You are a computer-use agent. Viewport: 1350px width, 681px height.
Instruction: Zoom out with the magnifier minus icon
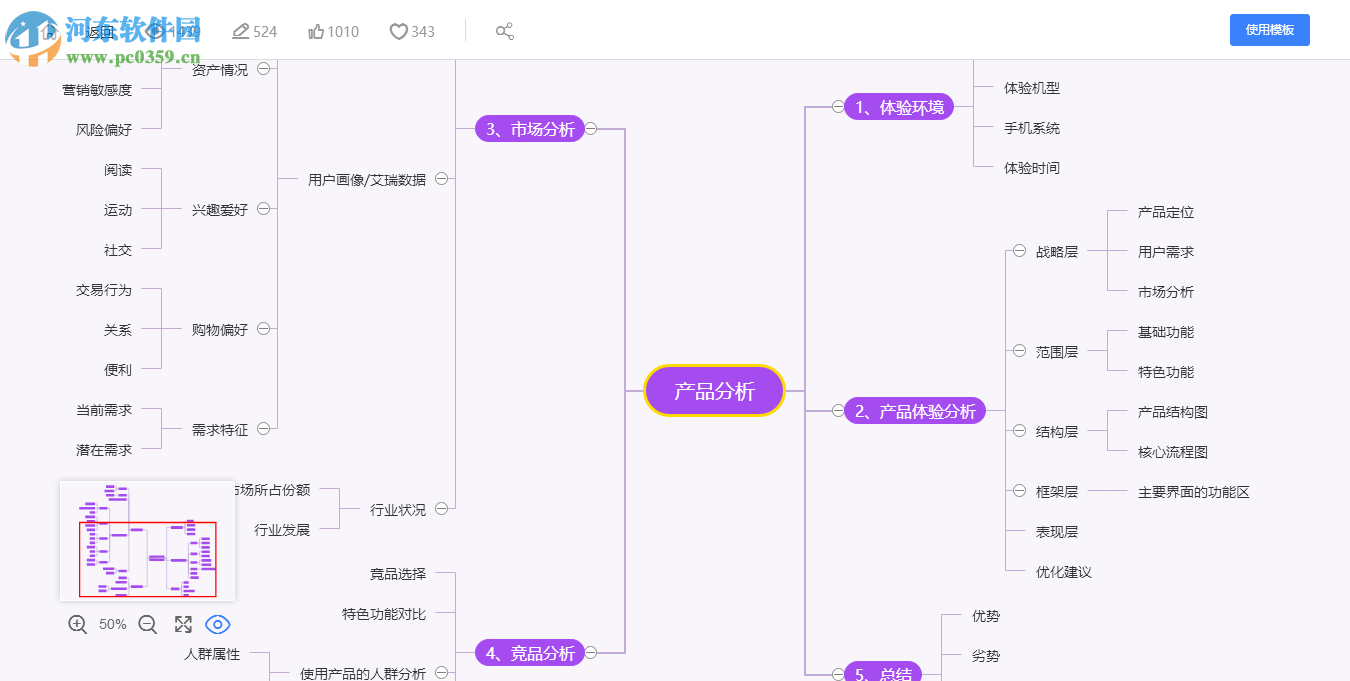[x=147, y=624]
